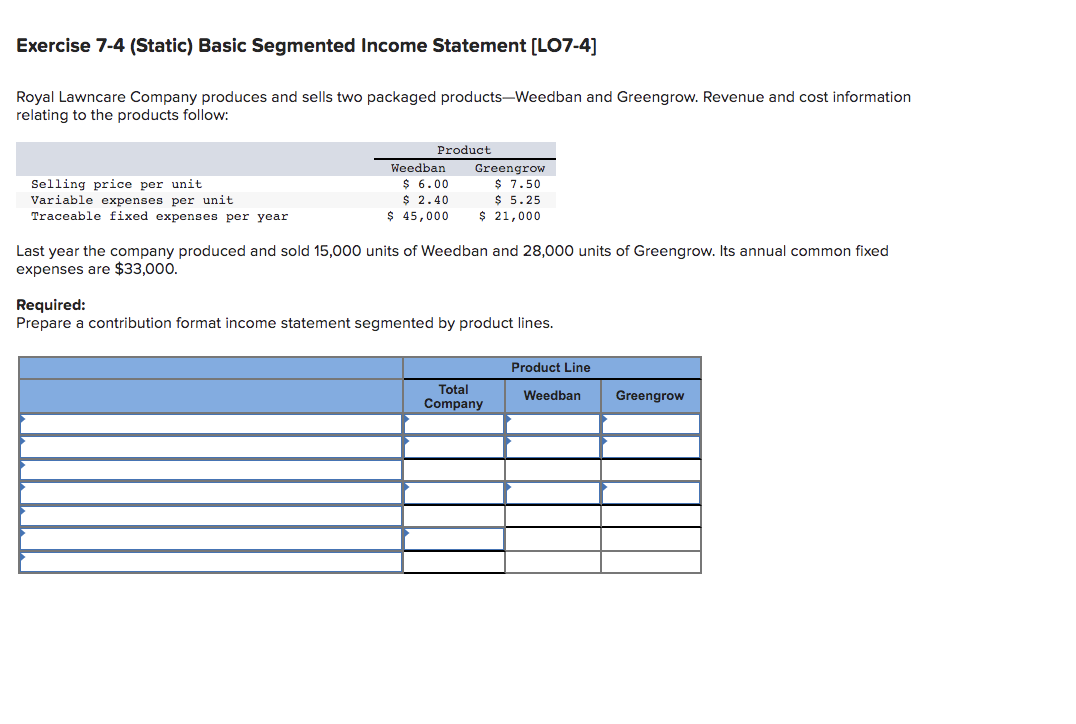The height and width of the screenshot is (724, 1076).
Task: Click the Product Line header cell
Action: point(551,367)
